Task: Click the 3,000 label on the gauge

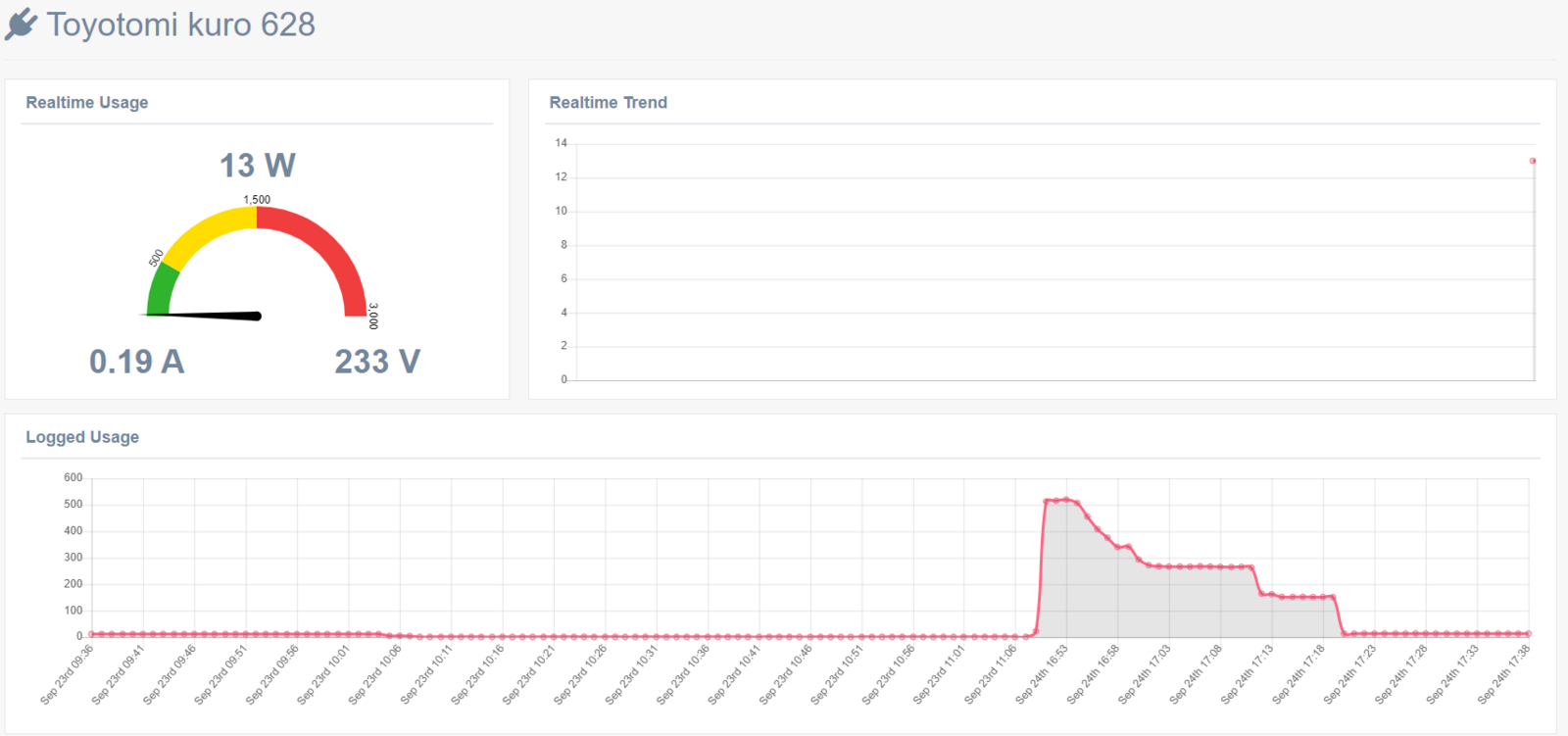Action: click(373, 316)
